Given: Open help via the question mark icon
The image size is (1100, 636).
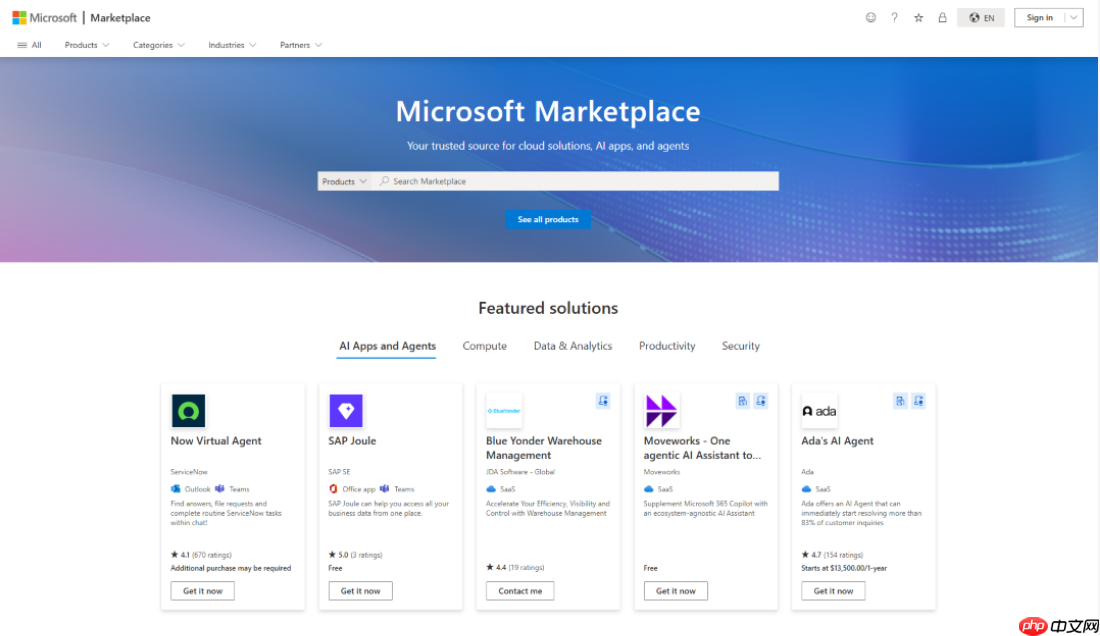Looking at the screenshot, I should tap(894, 17).
